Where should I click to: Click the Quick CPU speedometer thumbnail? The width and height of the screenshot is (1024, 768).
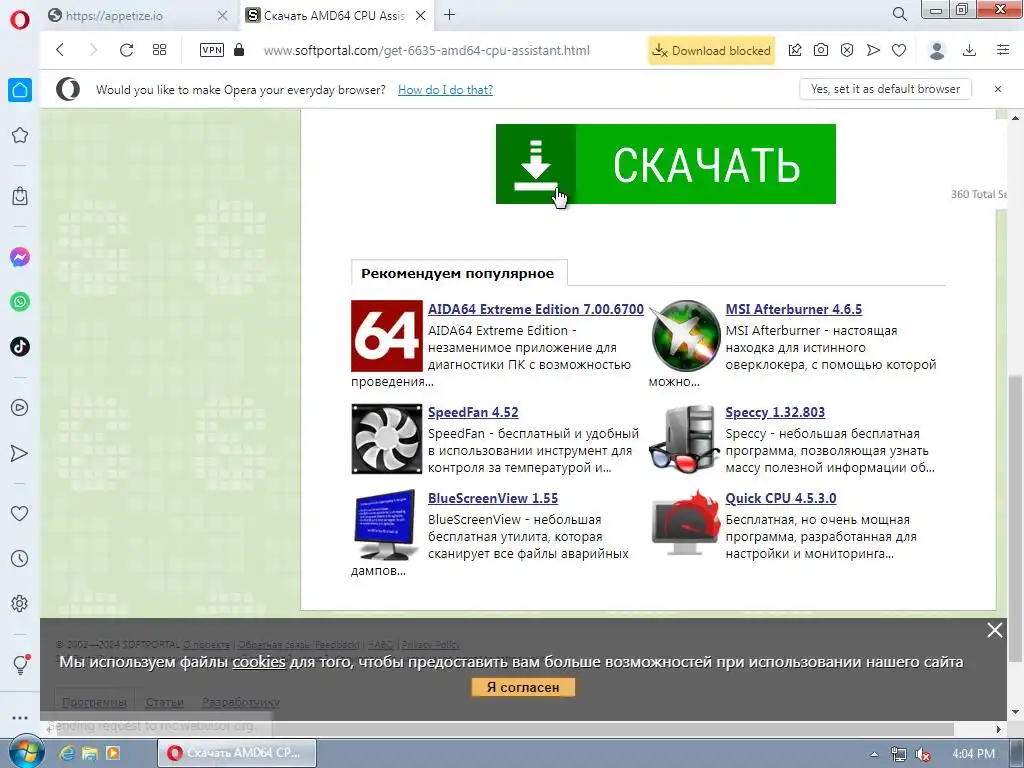click(684, 524)
